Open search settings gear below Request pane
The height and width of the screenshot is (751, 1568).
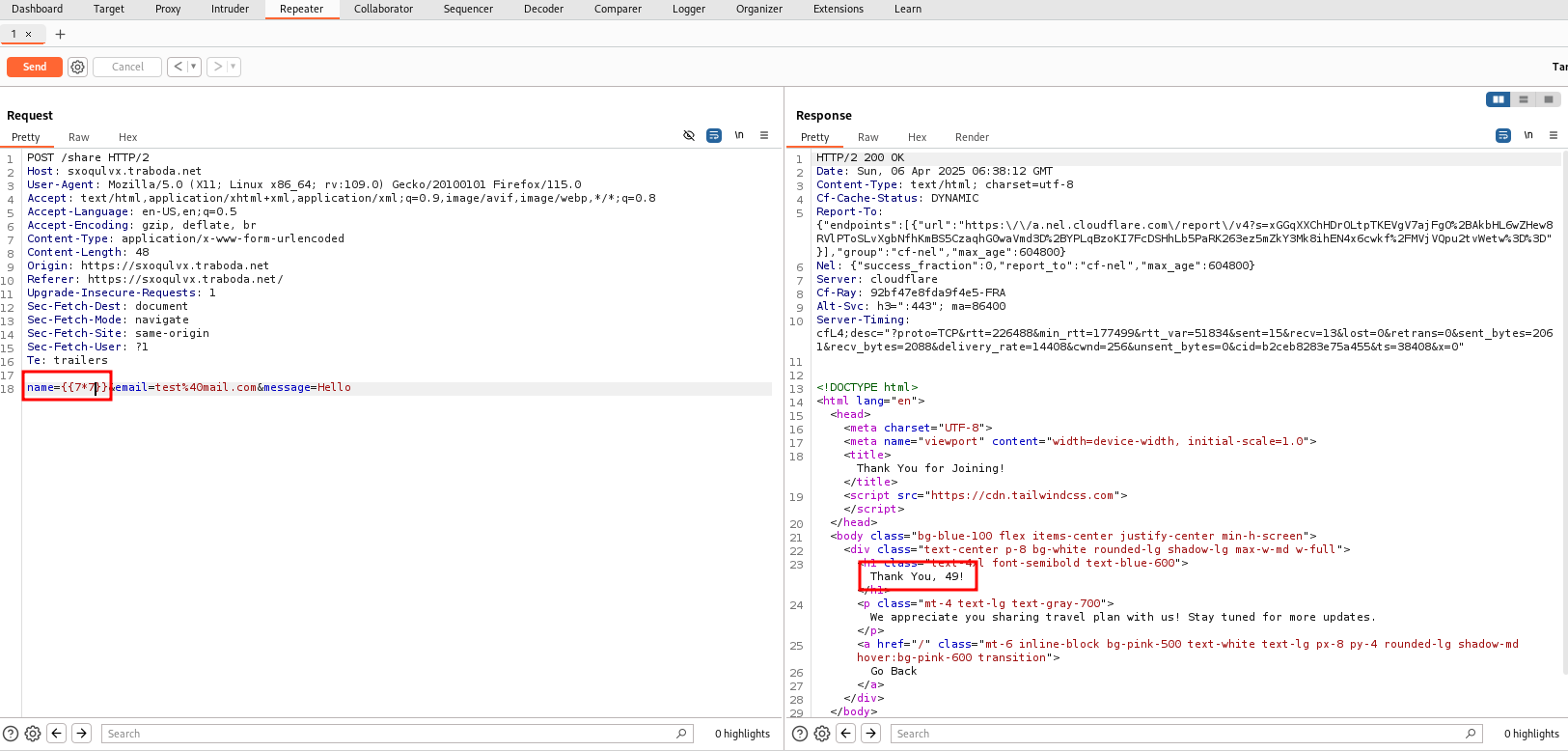click(33, 734)
